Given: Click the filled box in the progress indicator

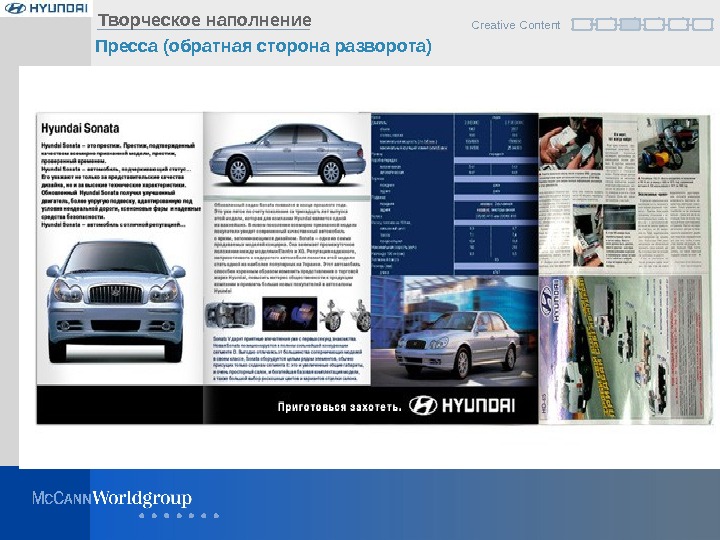Looking at the screenshot, I should point(630,24).
